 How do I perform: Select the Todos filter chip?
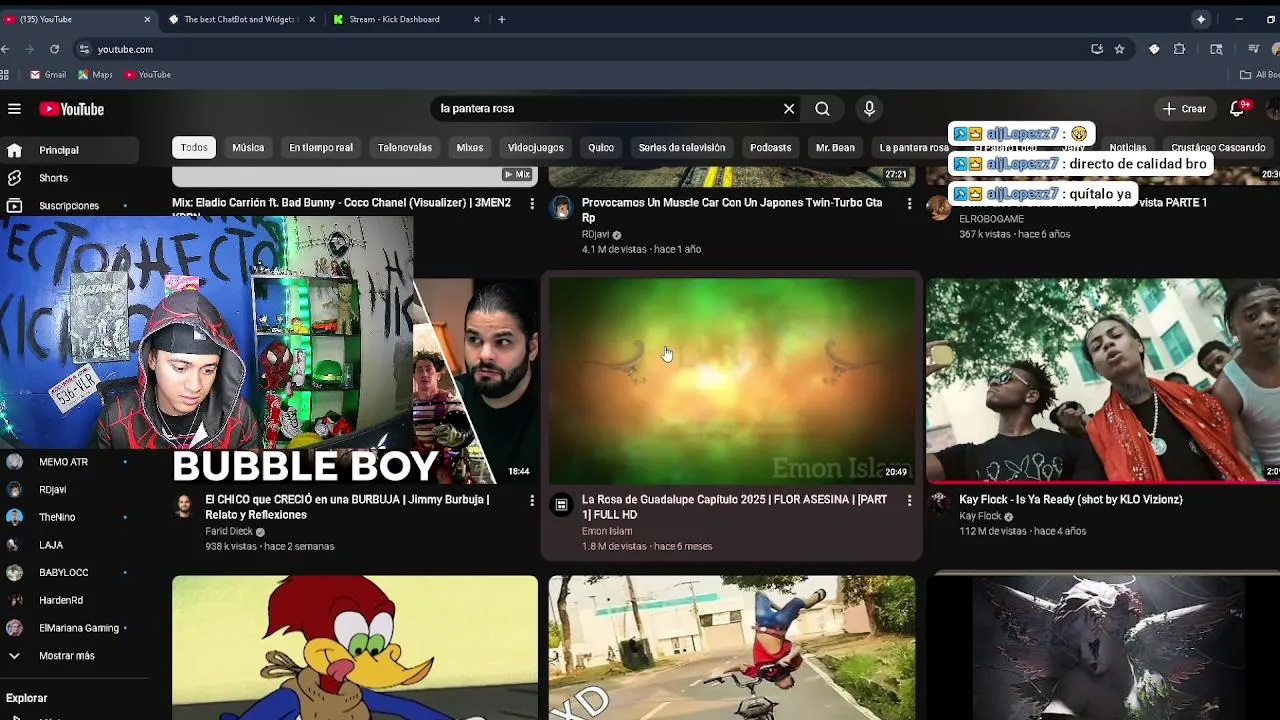[x=194, y=147]
